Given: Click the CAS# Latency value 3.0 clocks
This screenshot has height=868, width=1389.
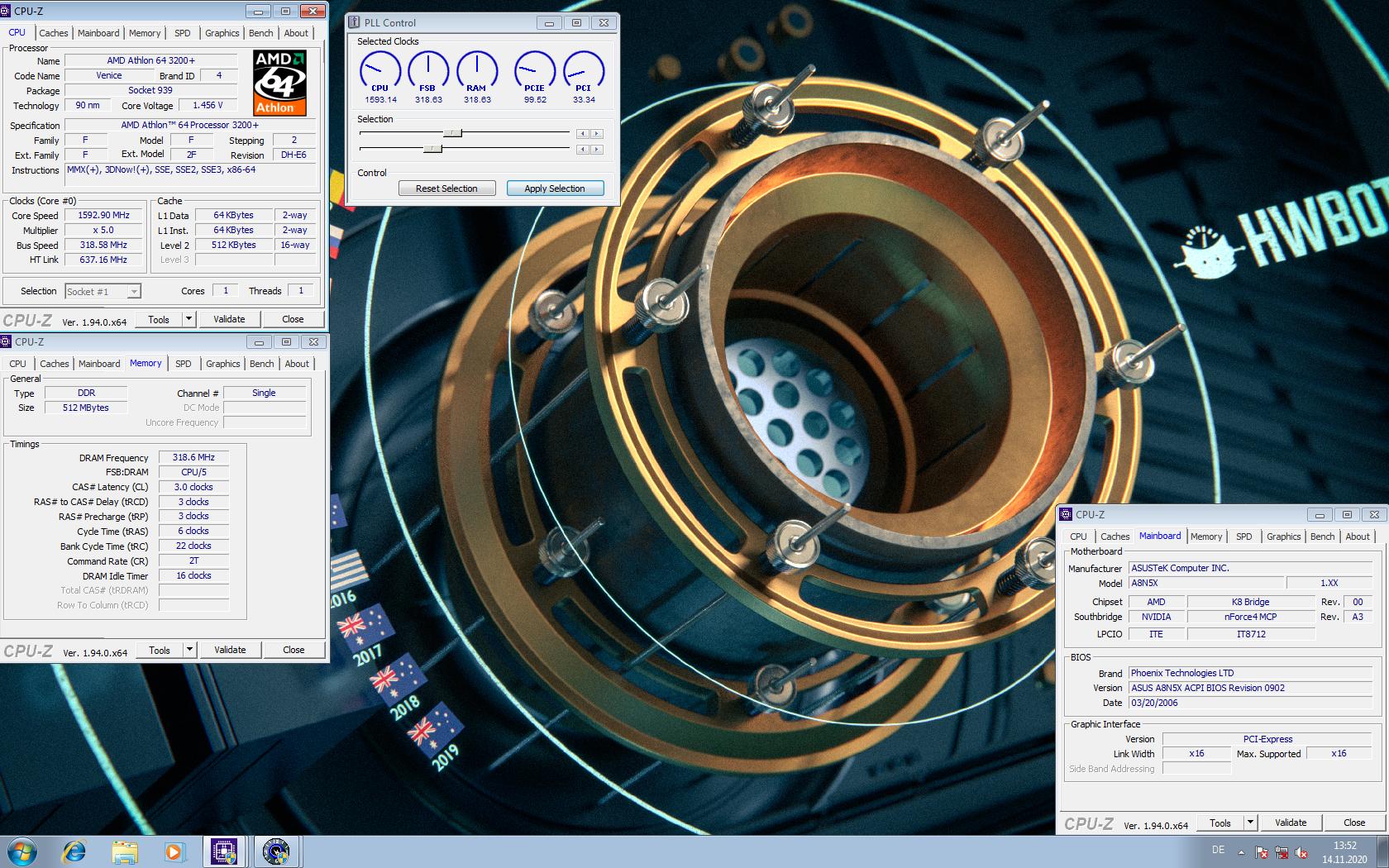Looking at the screenshot, I should click(193, 487).
